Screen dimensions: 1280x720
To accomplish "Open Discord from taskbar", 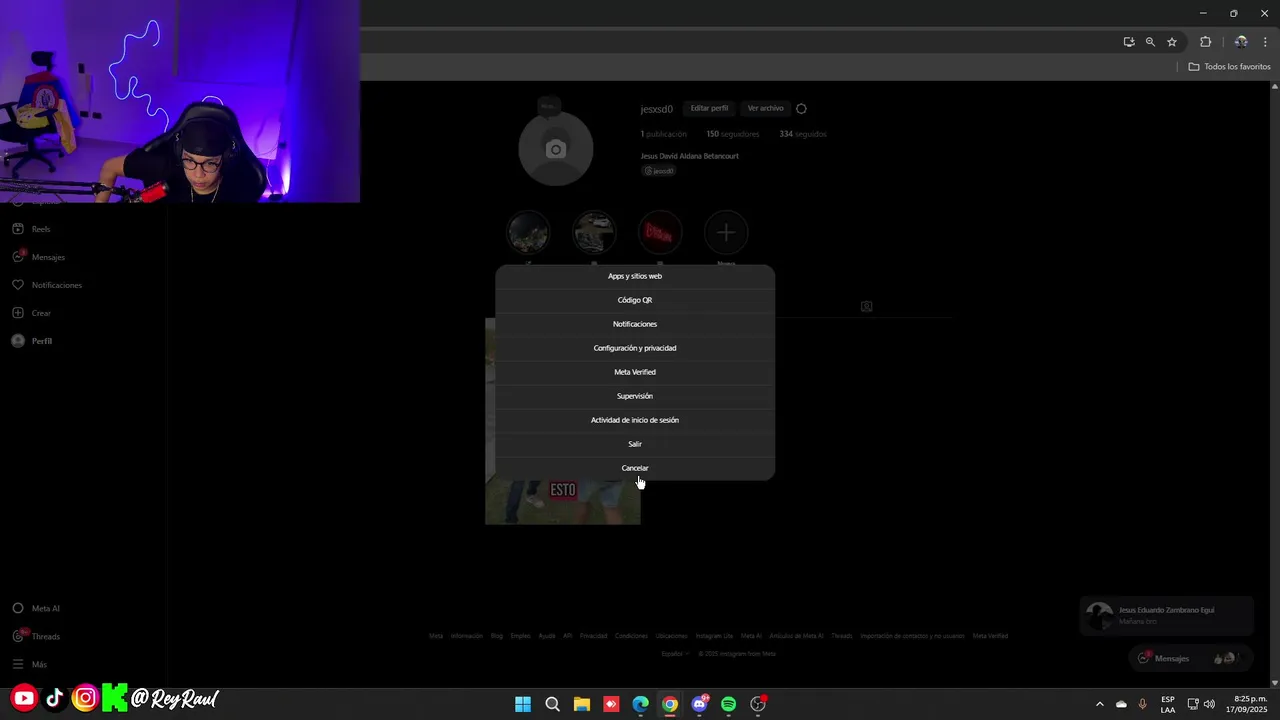I will [x=700, y=704].
